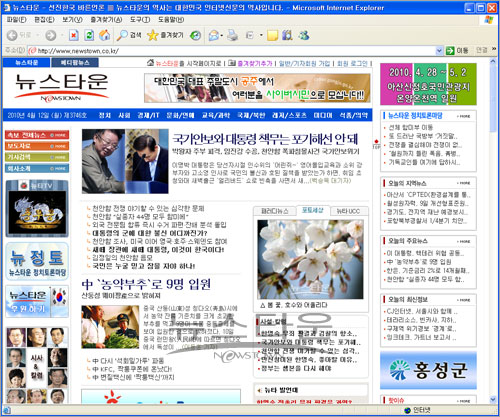
Task: Click 문화/연예 navigation link
Action: point(180,115)
